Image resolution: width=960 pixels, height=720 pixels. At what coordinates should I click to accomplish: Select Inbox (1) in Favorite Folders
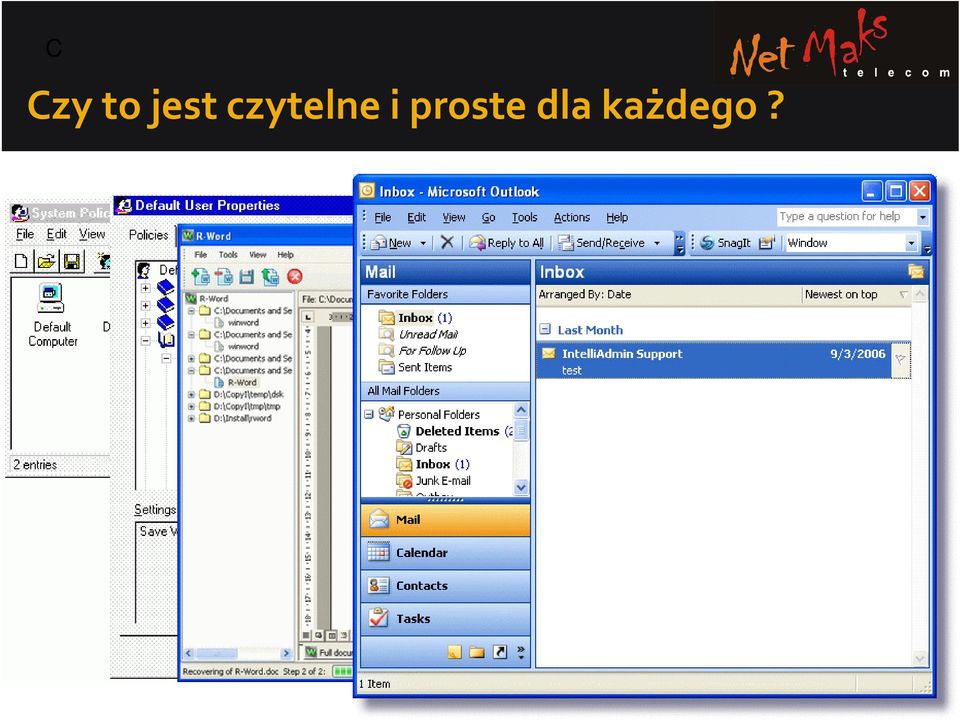click(416, 318)
